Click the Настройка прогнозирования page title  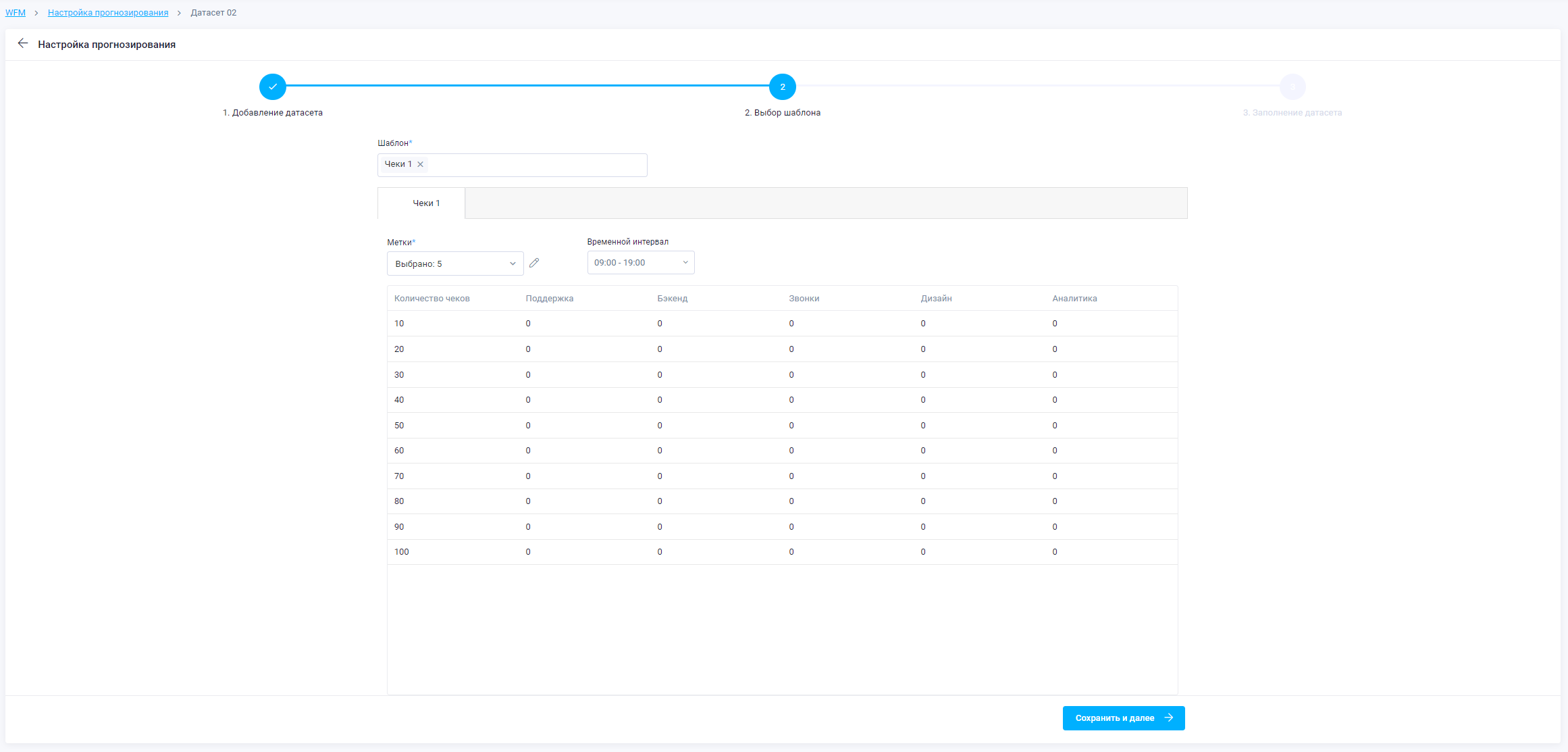107,45
